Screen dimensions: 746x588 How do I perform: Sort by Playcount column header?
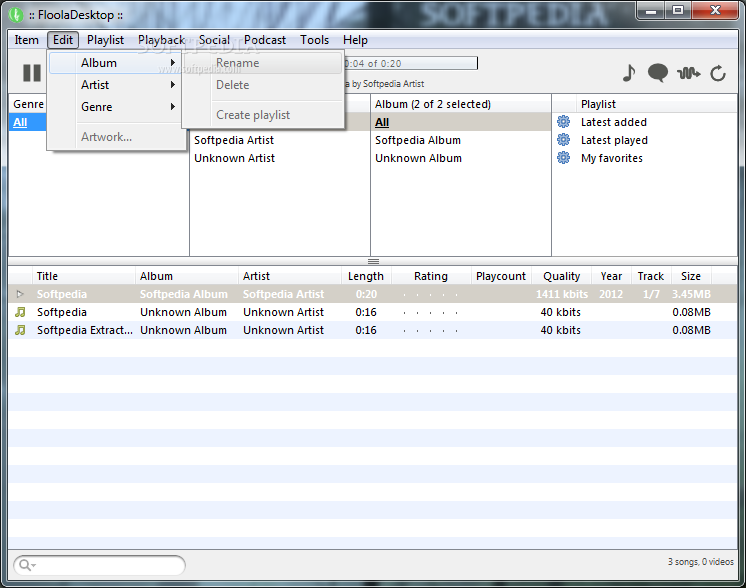tap(501, 276)
